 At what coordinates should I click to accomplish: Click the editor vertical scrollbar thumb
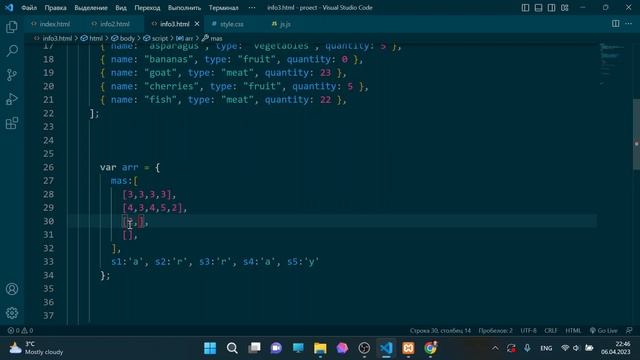[636, 134]
